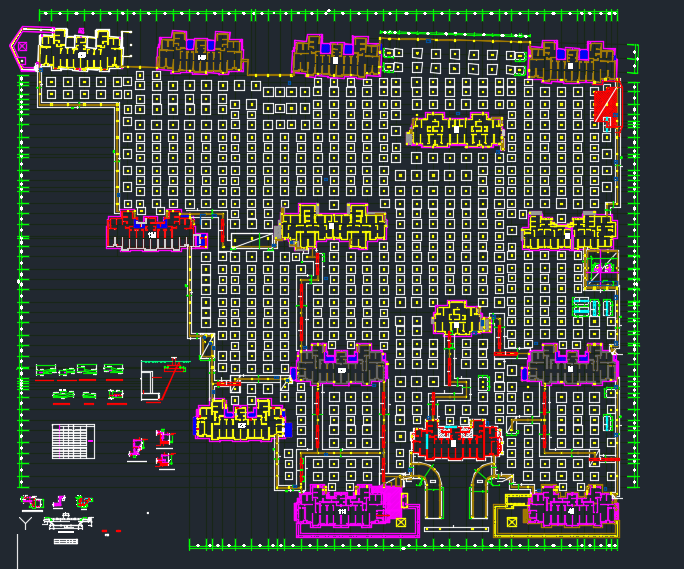This screenshot has height=569, width=684.
Task: Select the yellow building with blue end blocks
Action: pyautogui.click(x=243, y=420)
